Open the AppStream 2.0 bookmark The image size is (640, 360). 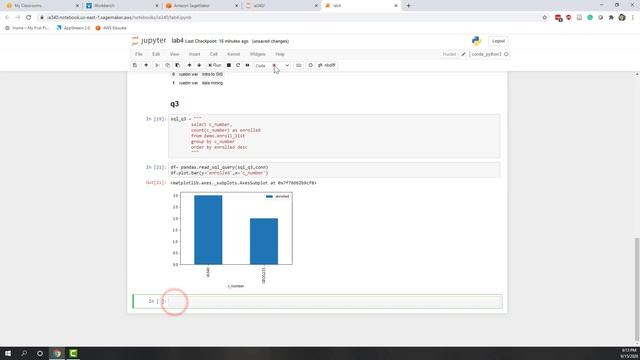pos(73,28)
